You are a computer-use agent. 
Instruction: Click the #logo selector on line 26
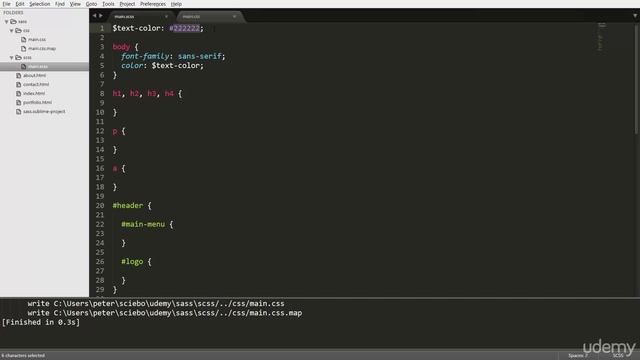(x=132, y=262)
